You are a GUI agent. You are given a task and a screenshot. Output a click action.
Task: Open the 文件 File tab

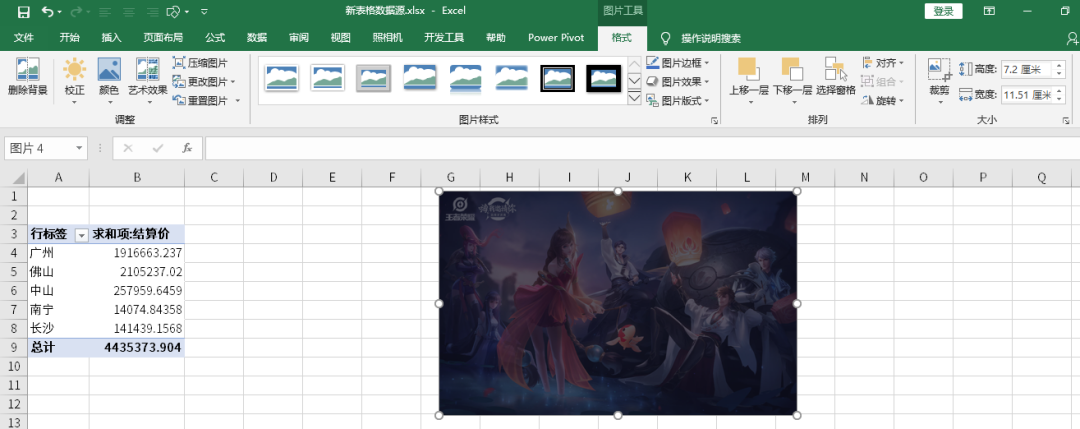point(24,38)
